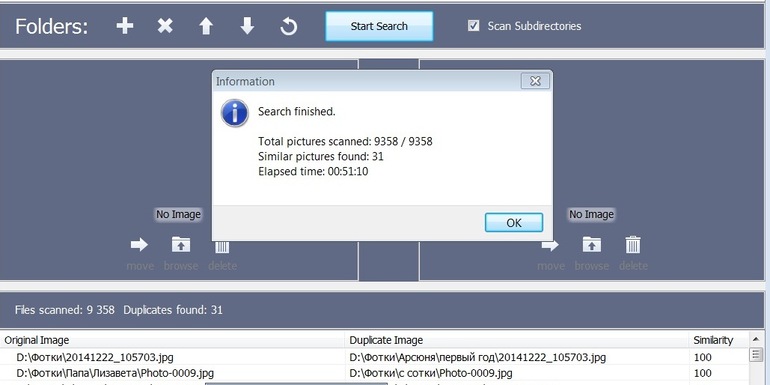Click the blue information icon in dialog
Viewport: 770px width, 385px height.
point(235,113)
